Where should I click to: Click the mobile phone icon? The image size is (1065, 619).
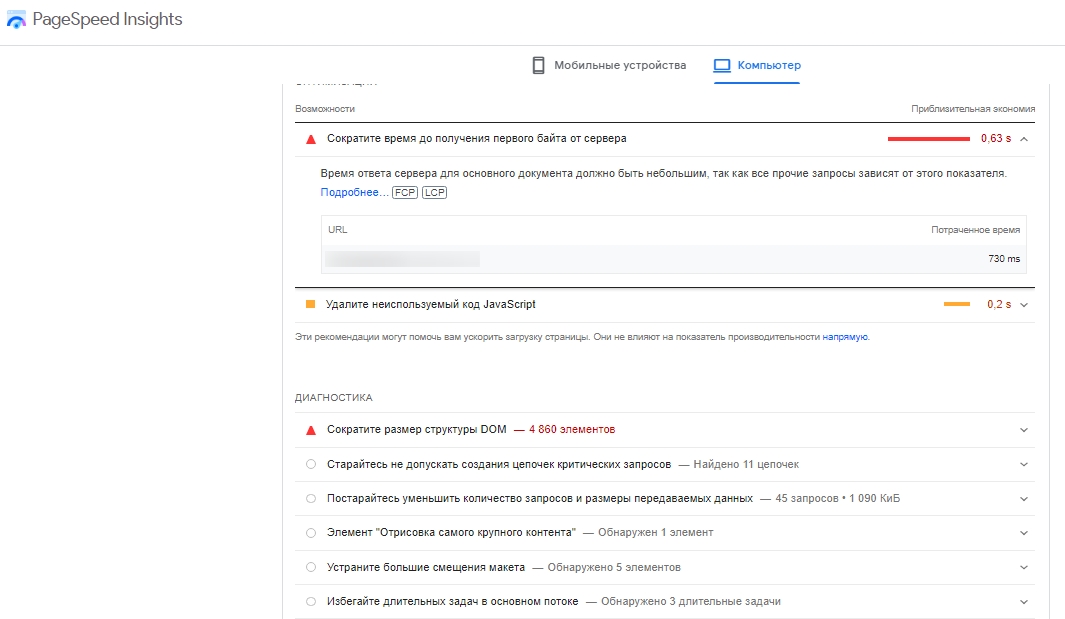tap(538, 66)
